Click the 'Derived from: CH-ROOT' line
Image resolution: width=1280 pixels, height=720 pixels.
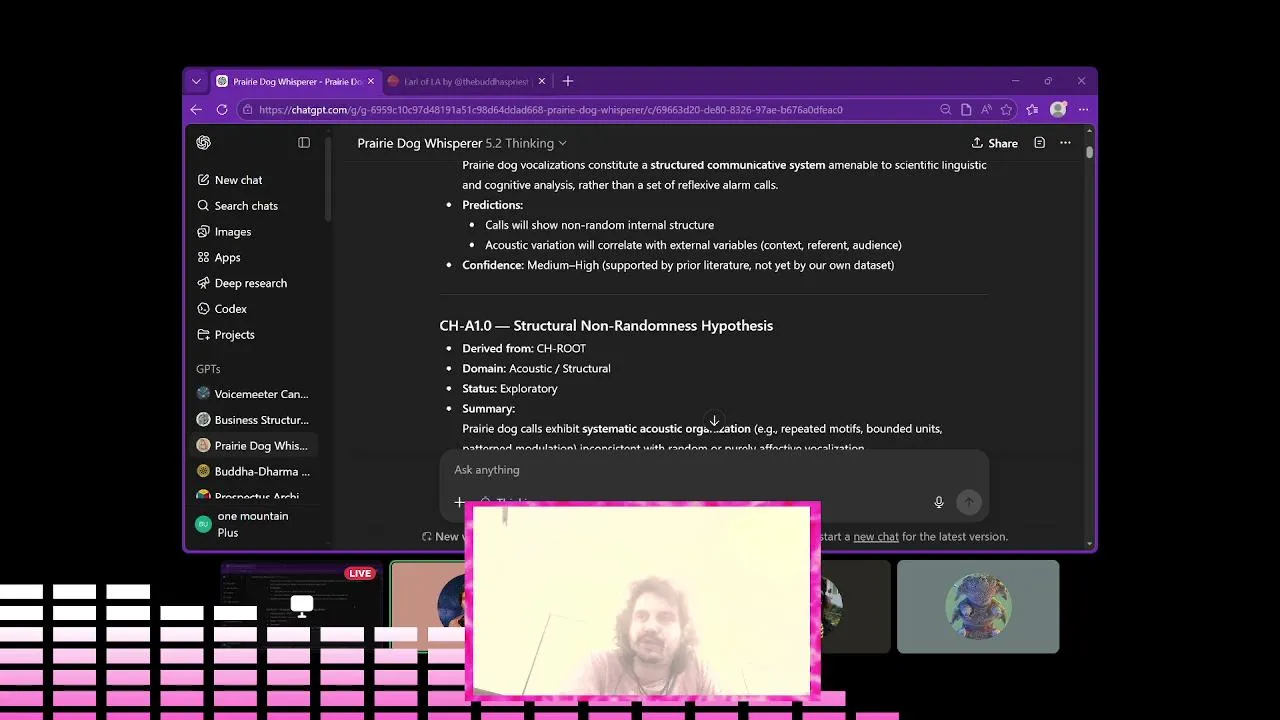(524, 348)
